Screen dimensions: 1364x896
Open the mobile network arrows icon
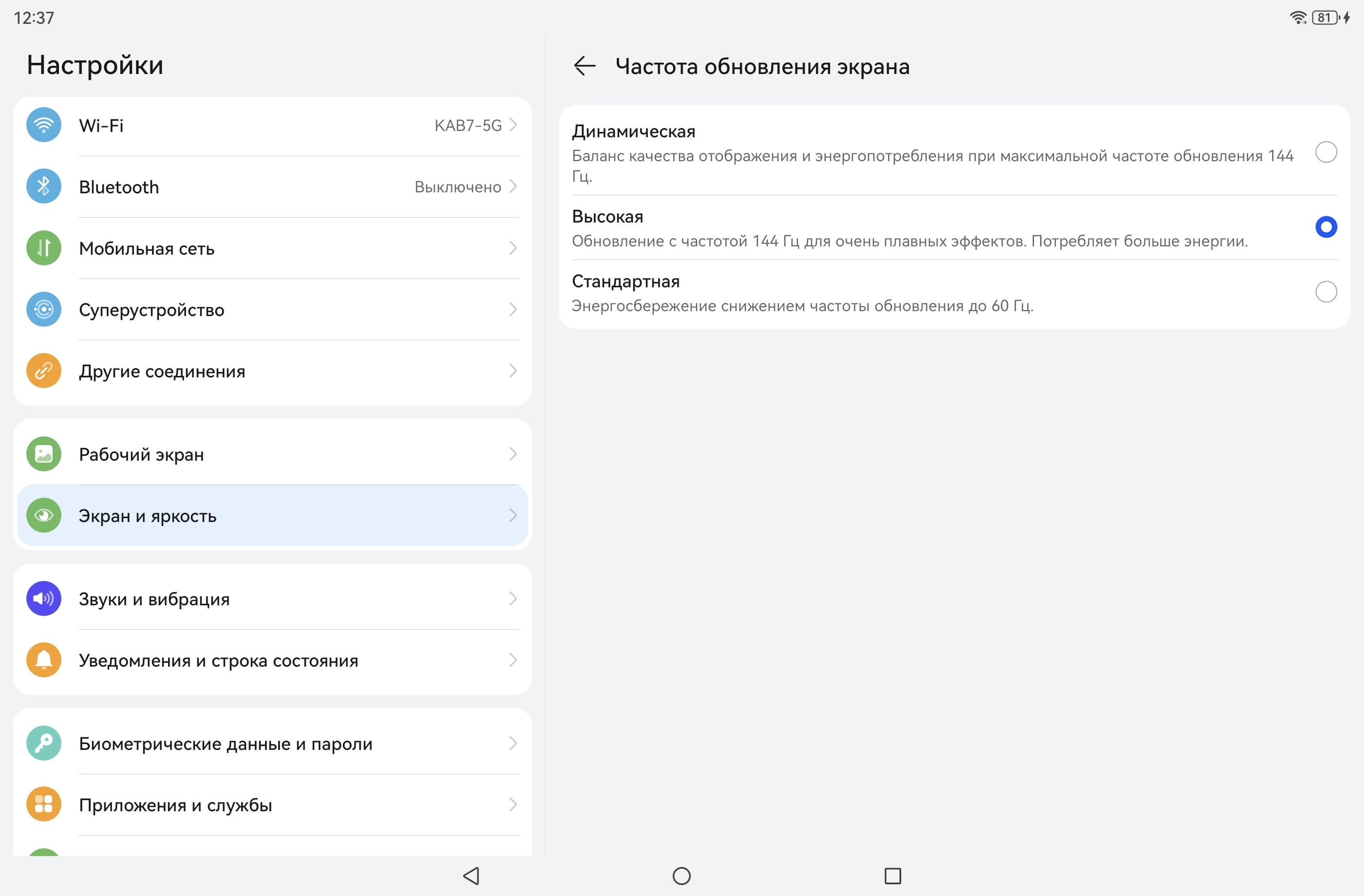tap(43, 248)
